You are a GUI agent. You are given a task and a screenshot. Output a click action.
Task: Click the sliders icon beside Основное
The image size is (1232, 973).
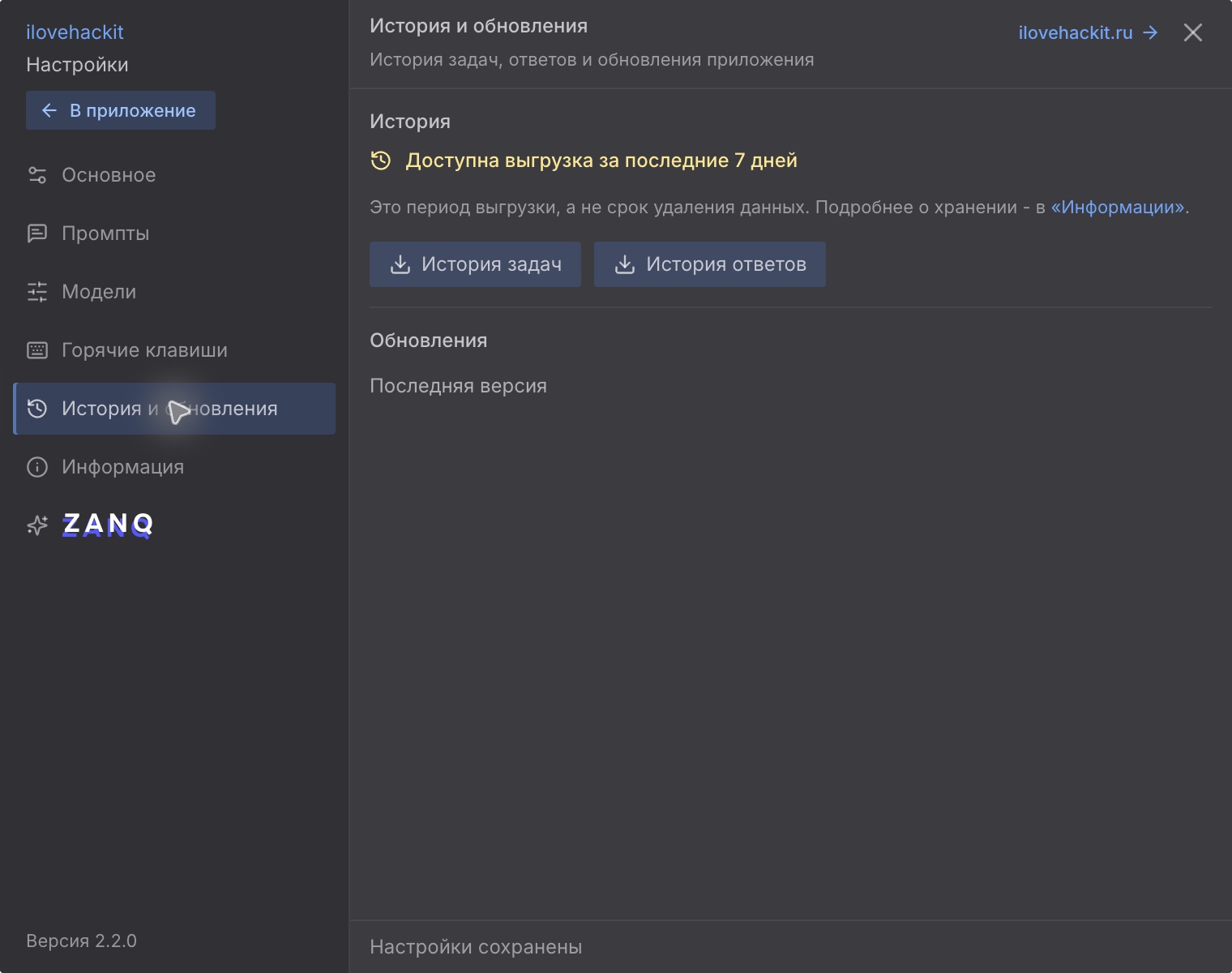click(37, 175)
